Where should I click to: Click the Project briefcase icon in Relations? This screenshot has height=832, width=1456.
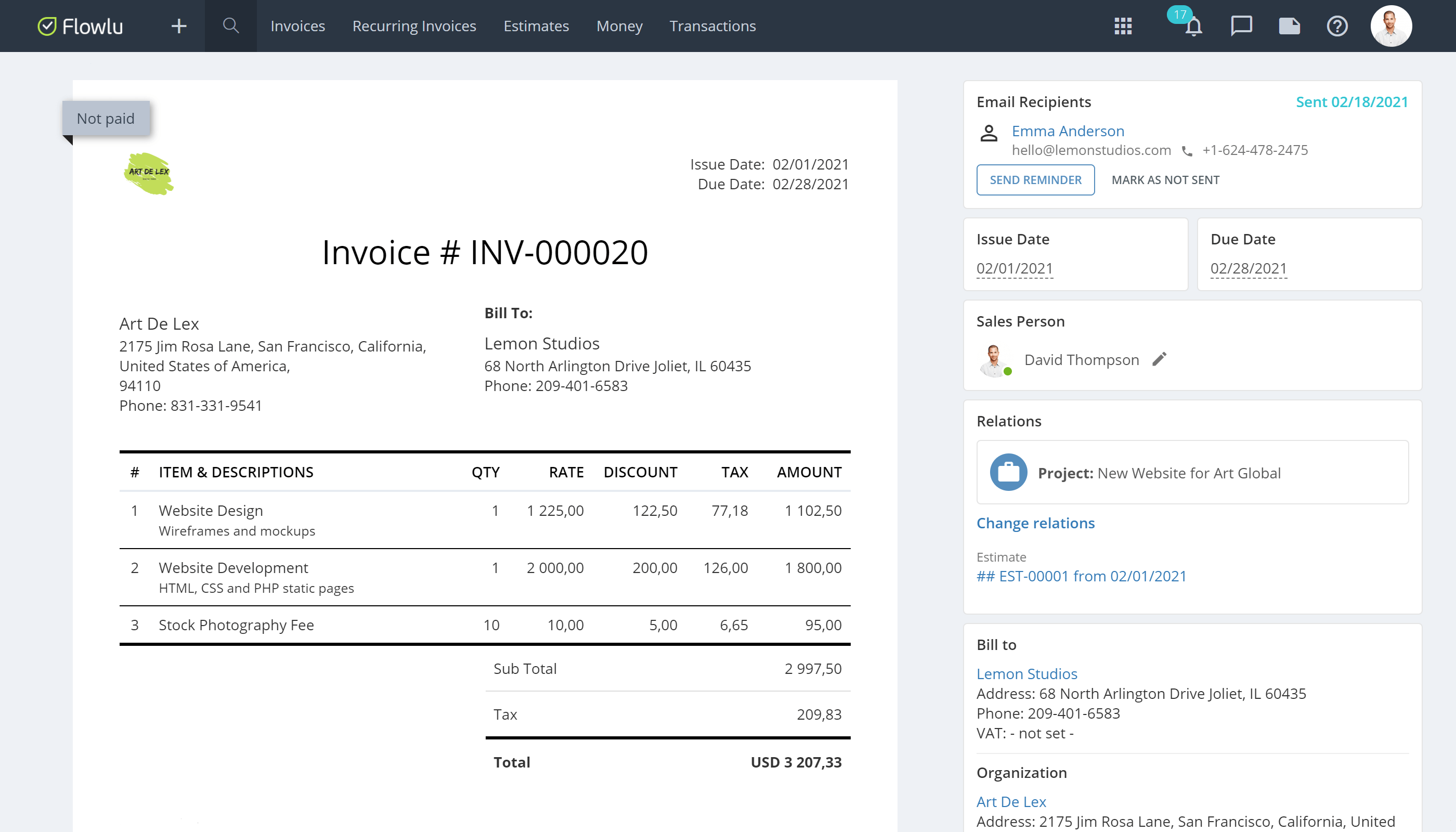[1009, 473]
